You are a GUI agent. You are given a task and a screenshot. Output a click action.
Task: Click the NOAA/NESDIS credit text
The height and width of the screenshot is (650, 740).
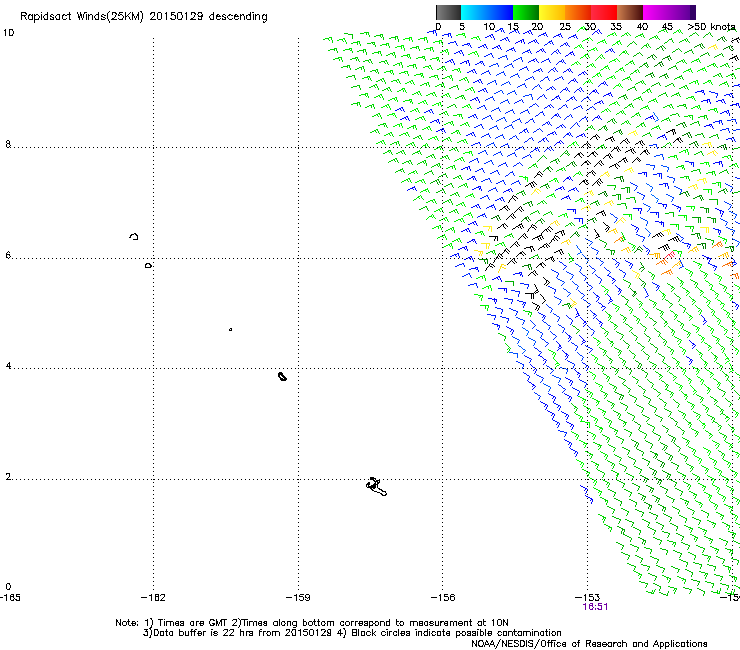pyautogui.click(x=589, y=644)
